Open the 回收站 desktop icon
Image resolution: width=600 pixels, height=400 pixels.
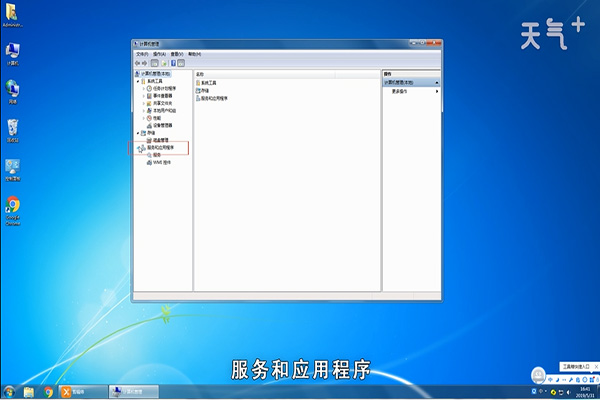[13, 131]
